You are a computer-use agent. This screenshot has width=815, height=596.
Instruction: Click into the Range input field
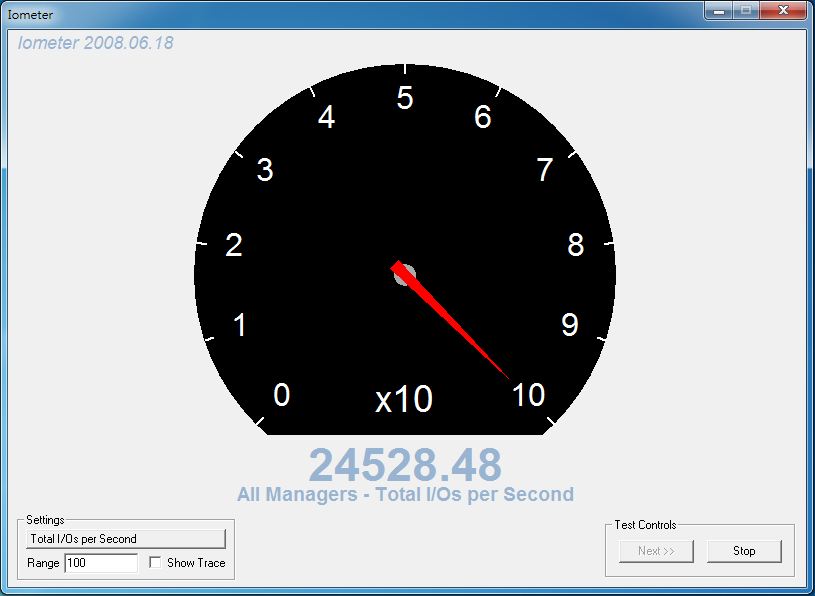pyautogui.click(x=100, y=563)
